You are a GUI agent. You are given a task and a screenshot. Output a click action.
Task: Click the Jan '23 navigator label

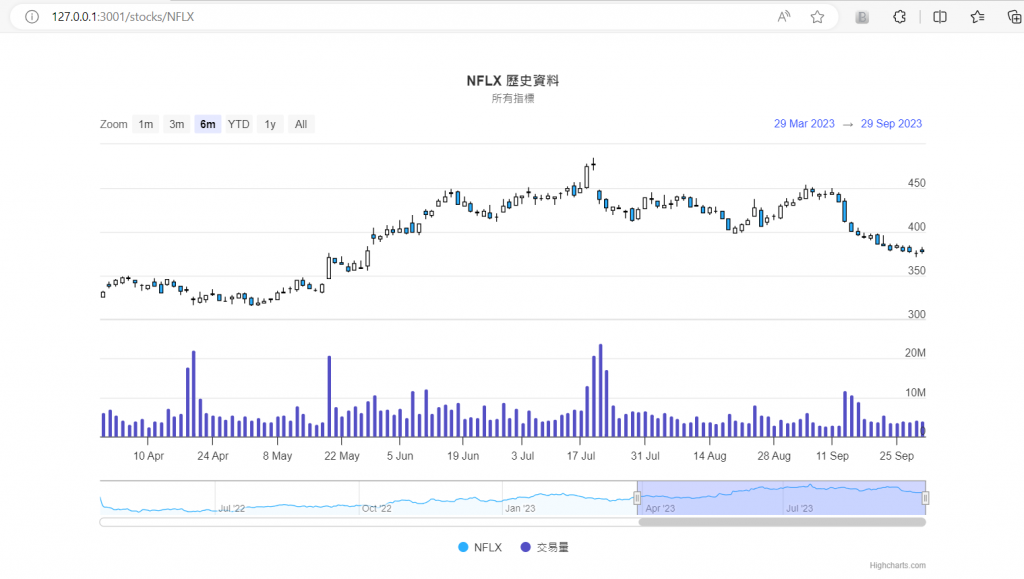tap(520, 509)
